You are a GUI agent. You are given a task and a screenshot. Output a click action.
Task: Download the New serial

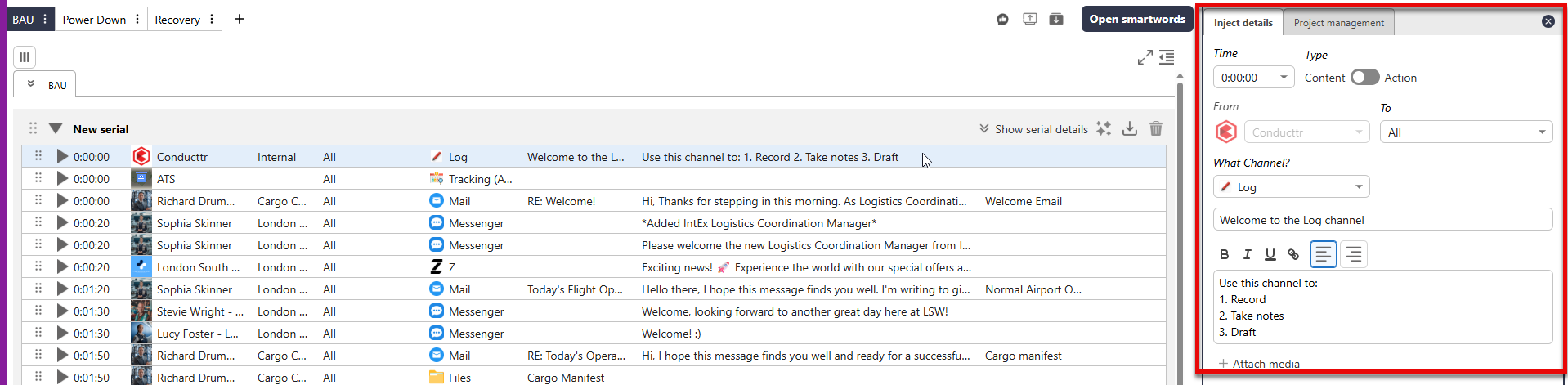click(x=1129, y=128)
